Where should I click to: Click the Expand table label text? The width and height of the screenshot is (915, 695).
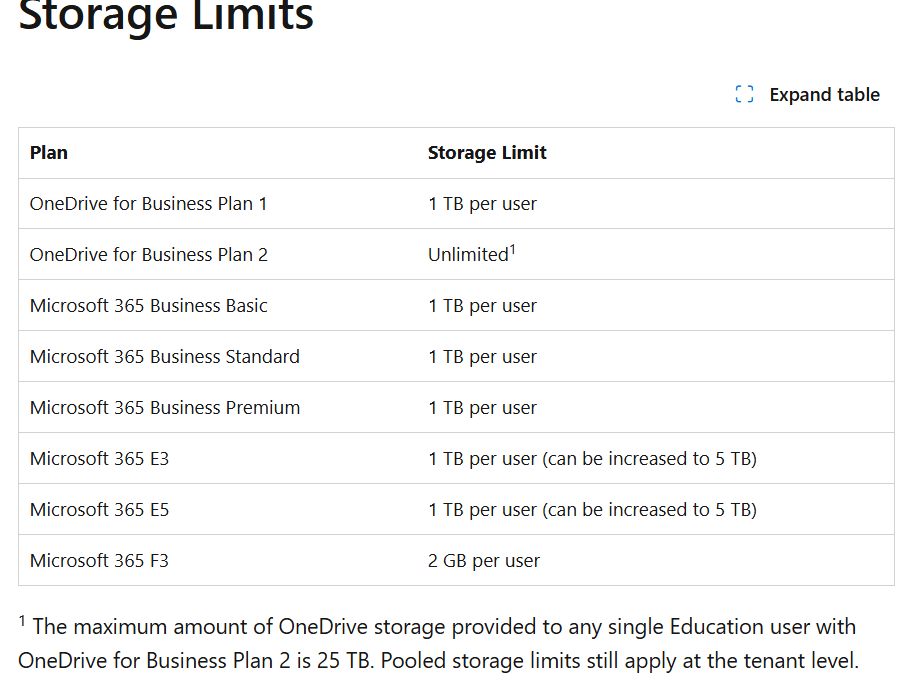pos(824,94)
